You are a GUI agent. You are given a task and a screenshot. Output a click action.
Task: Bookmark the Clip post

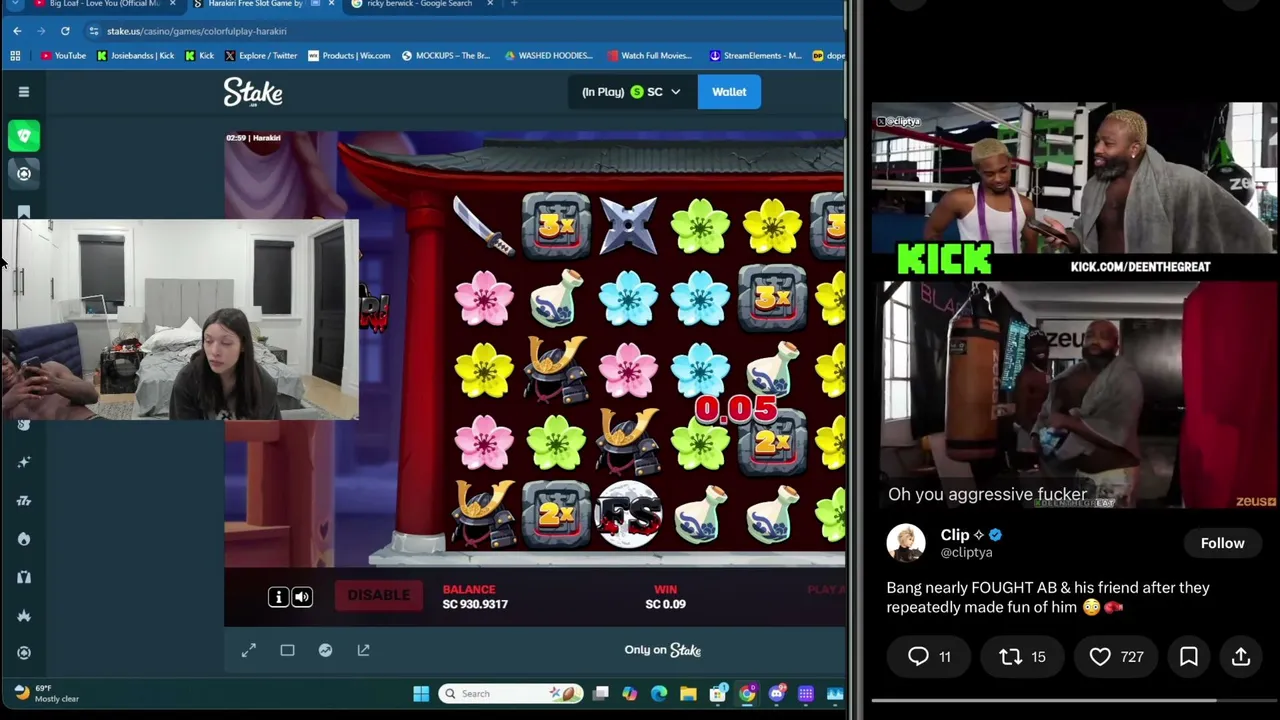pos(1189,657)
